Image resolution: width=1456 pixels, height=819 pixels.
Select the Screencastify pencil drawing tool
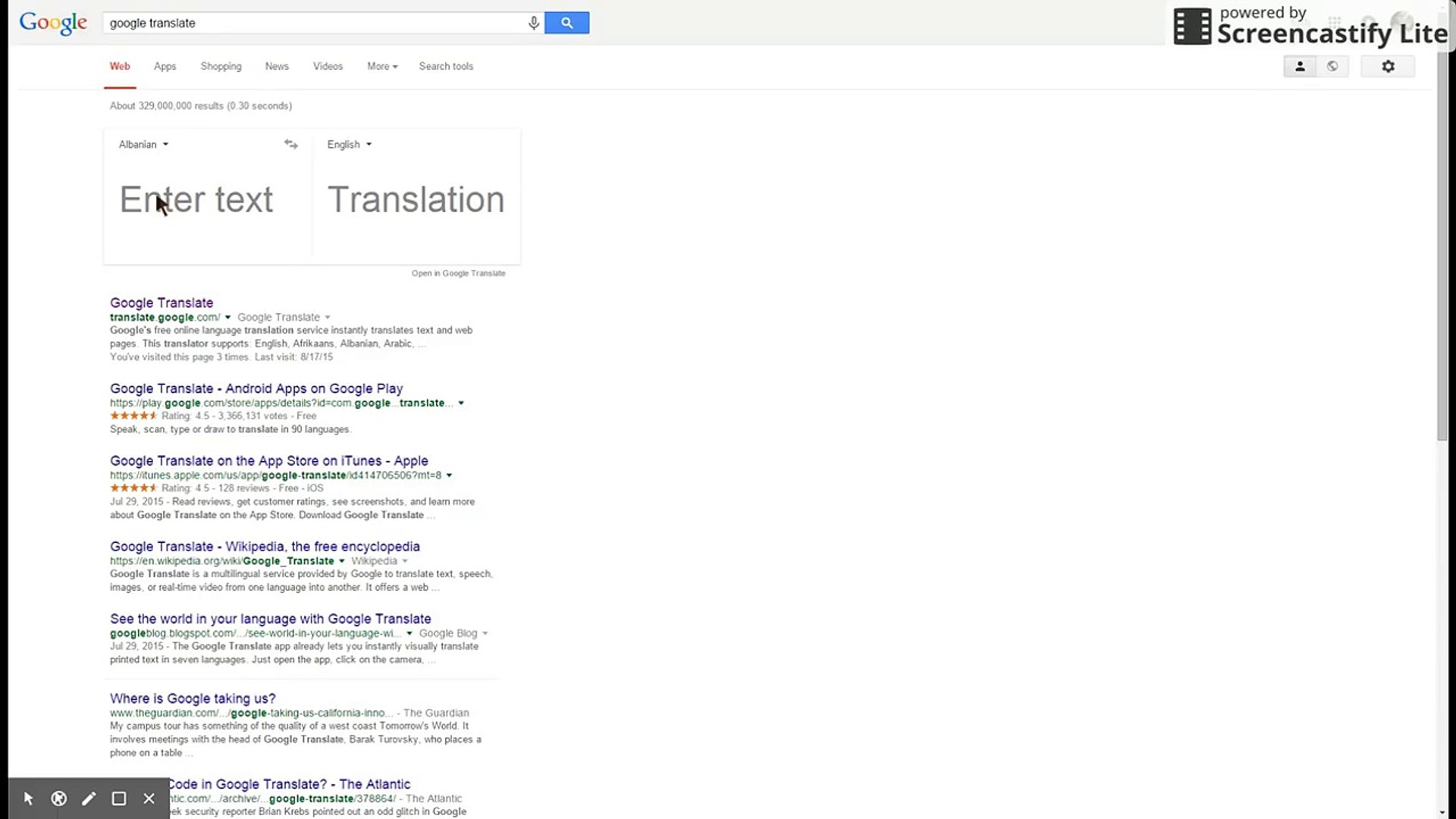[89, 799]
